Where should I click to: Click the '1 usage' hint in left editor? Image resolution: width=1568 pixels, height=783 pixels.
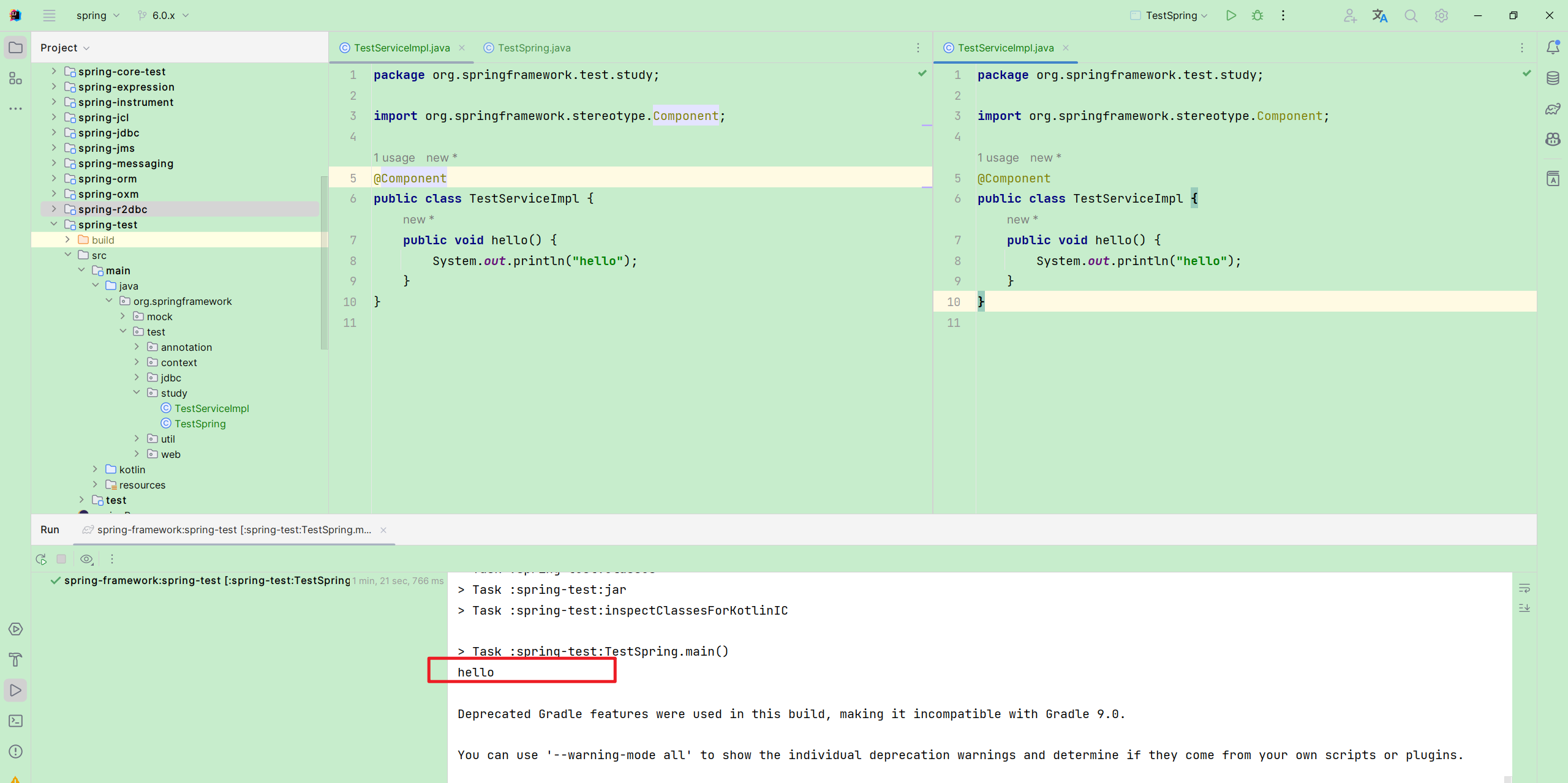tap(394, 158)
